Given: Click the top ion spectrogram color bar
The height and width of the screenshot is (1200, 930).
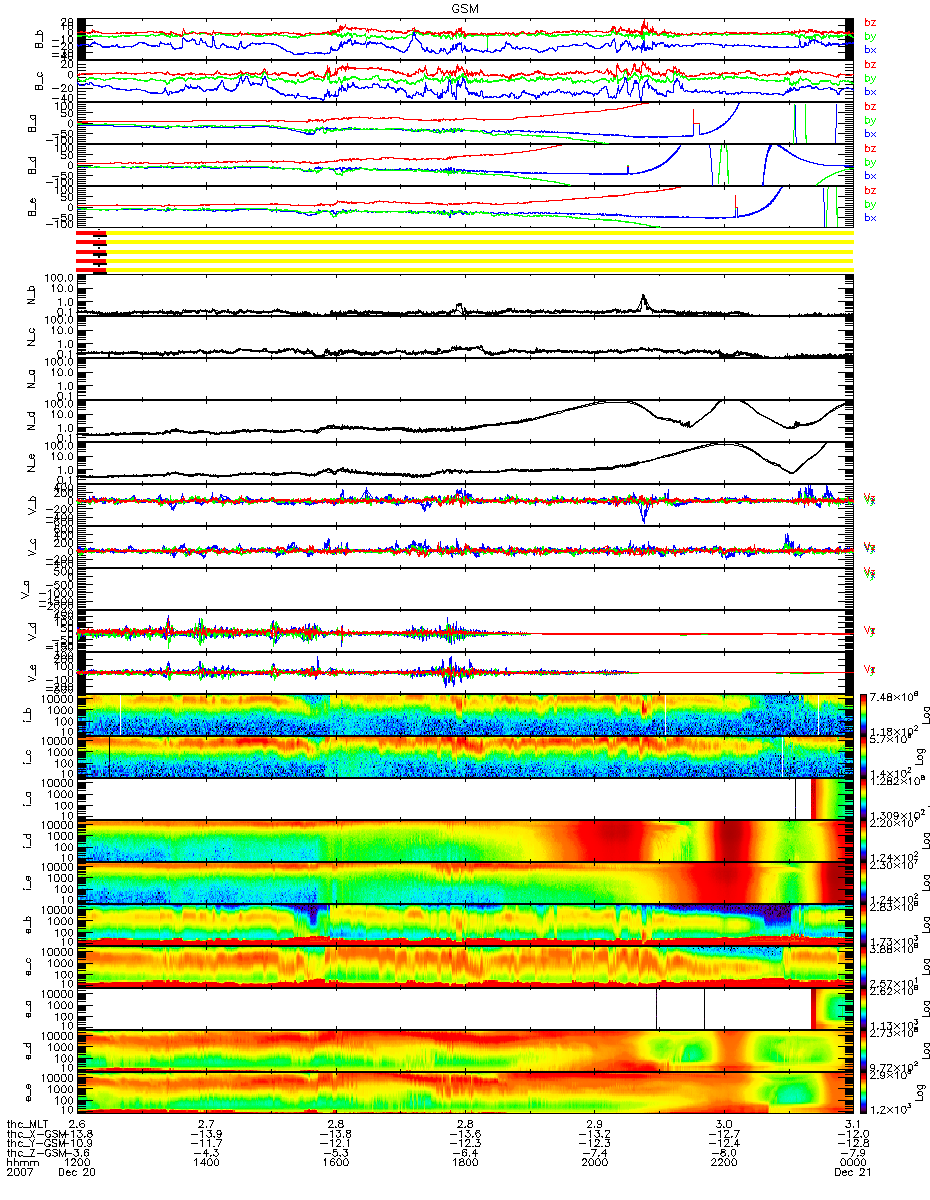Looking at the screenshot, I should [x=862, y=714].
